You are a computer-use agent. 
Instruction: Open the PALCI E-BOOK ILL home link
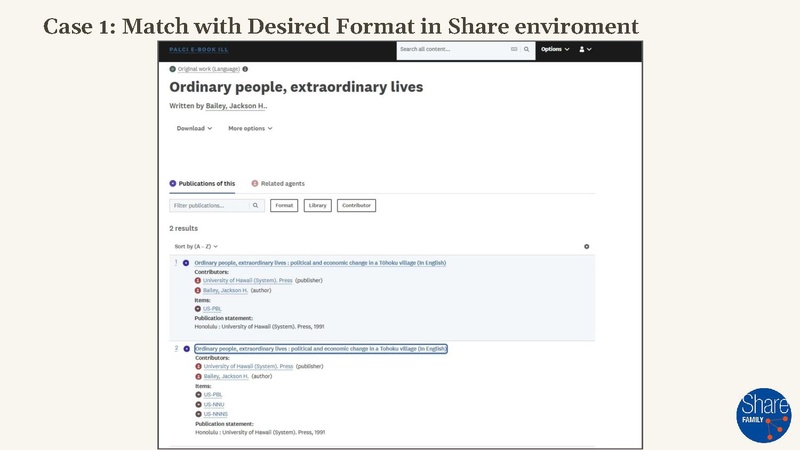tap(199, 49)
